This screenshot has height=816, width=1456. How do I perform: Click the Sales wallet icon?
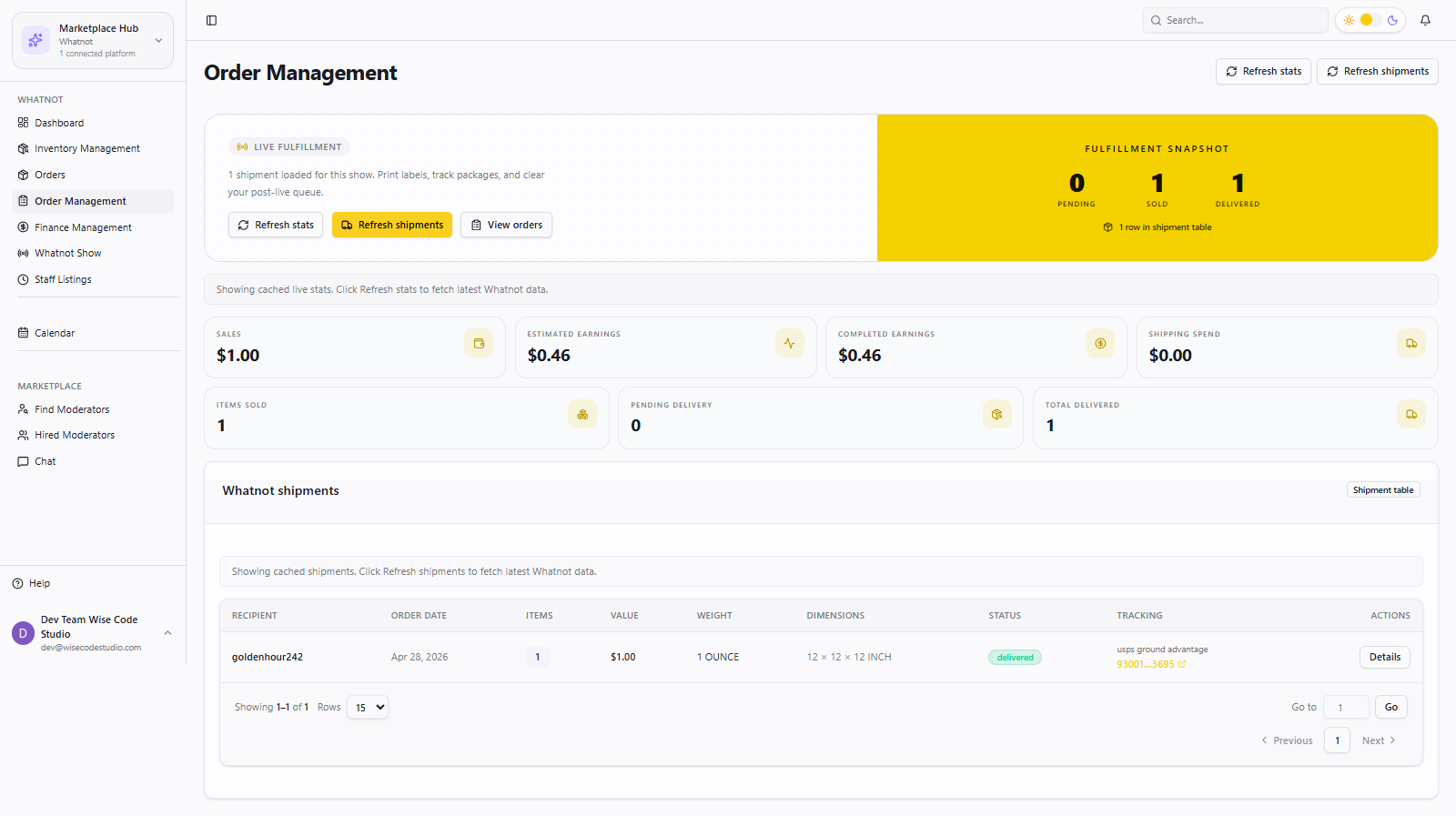(479, 343)
